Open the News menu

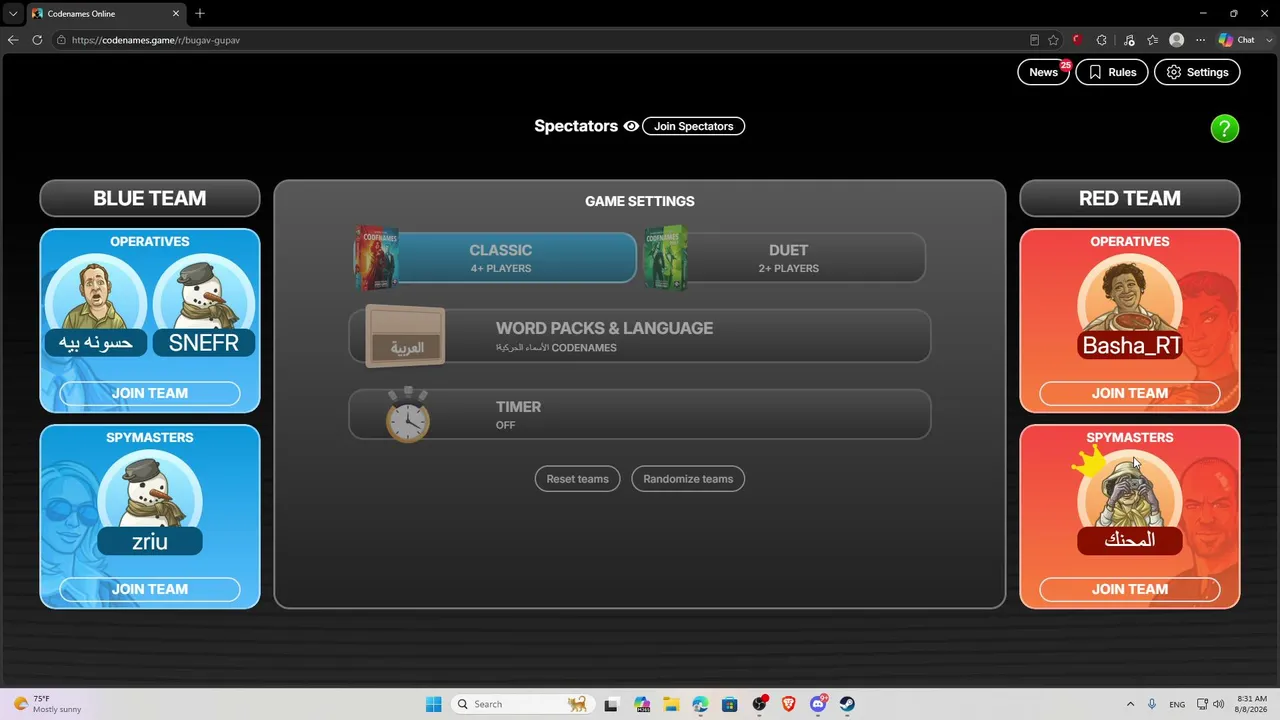tap(1043, 72)
